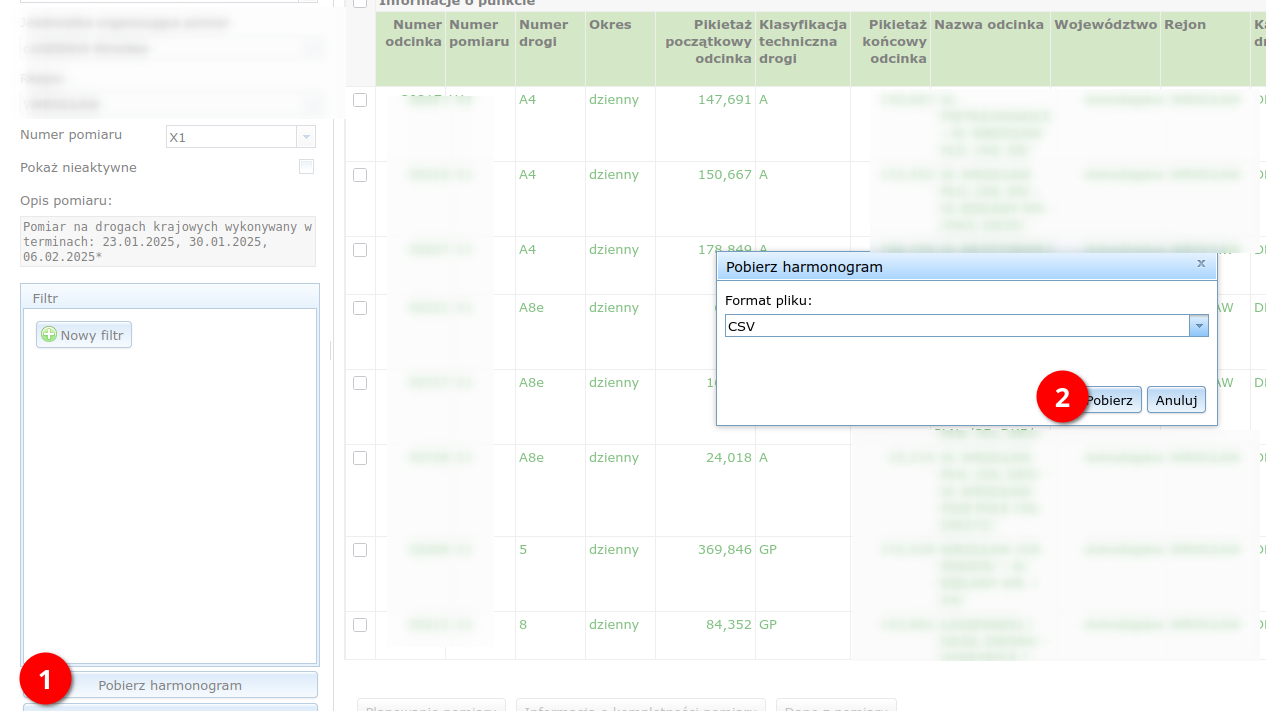This screenshot has height=711, width=1266.
Task: Check the row with pikietaż 24,018
Action: pyautogui.click(x=360, y=458)
